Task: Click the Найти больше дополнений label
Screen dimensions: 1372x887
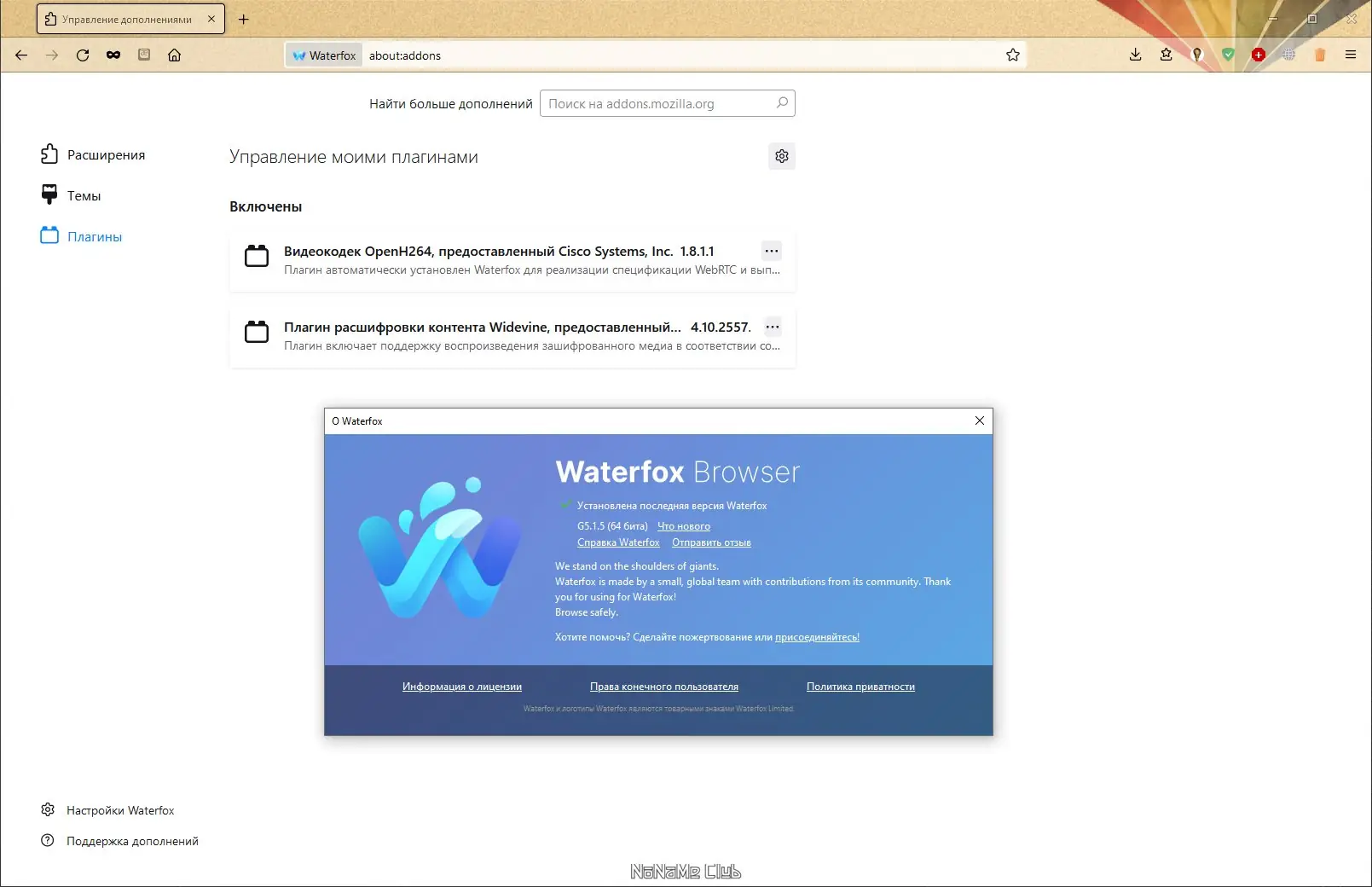Action: (451, 104)
